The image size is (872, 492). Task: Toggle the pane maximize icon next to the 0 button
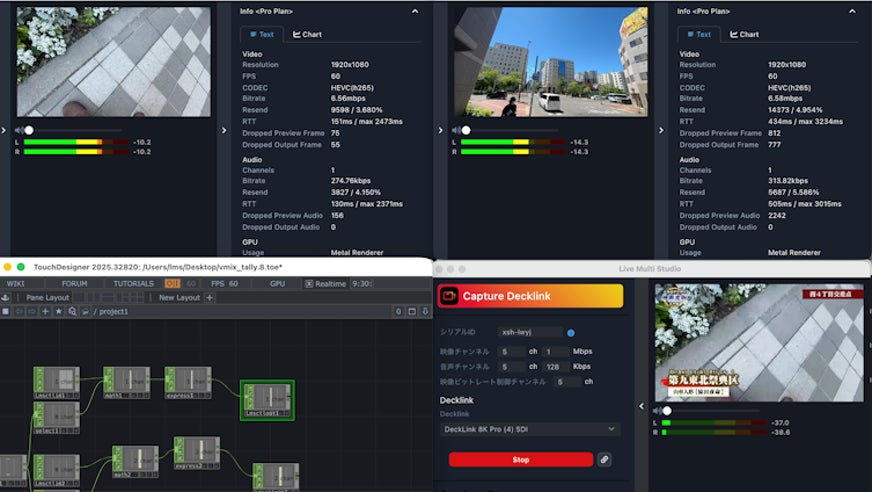coord(412,311)
